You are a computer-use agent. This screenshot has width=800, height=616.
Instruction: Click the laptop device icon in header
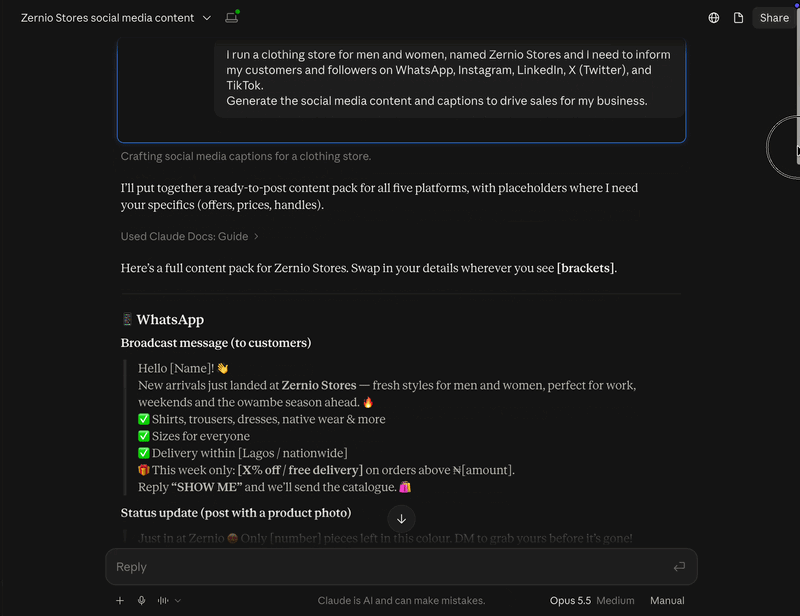[232, 17]
